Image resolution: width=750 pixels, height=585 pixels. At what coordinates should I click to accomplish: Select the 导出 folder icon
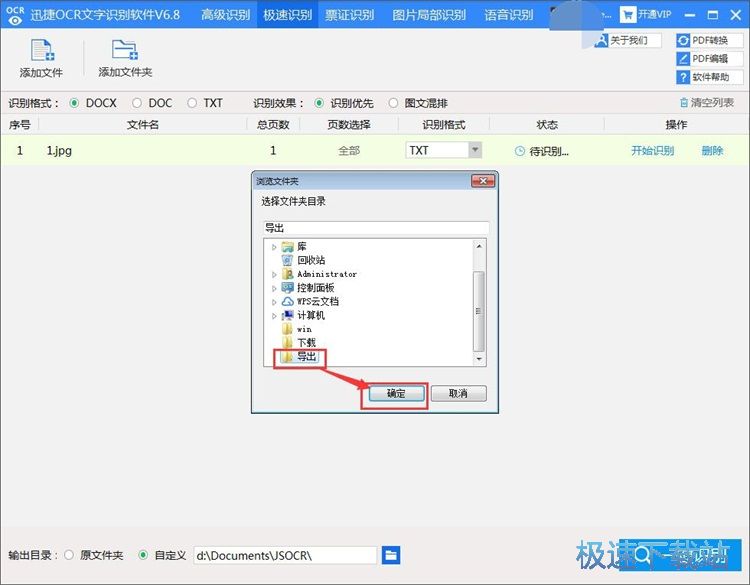pos(287,357)
